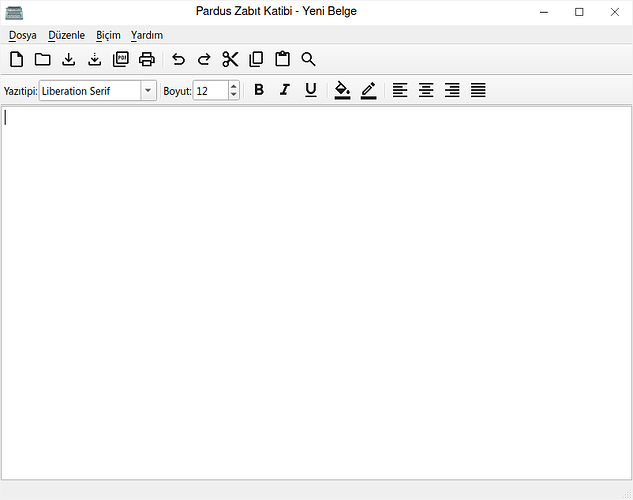Decrease font size with the Boyut down arrow
The height and width of the screenshot is (500, 633).
(234, 95)
